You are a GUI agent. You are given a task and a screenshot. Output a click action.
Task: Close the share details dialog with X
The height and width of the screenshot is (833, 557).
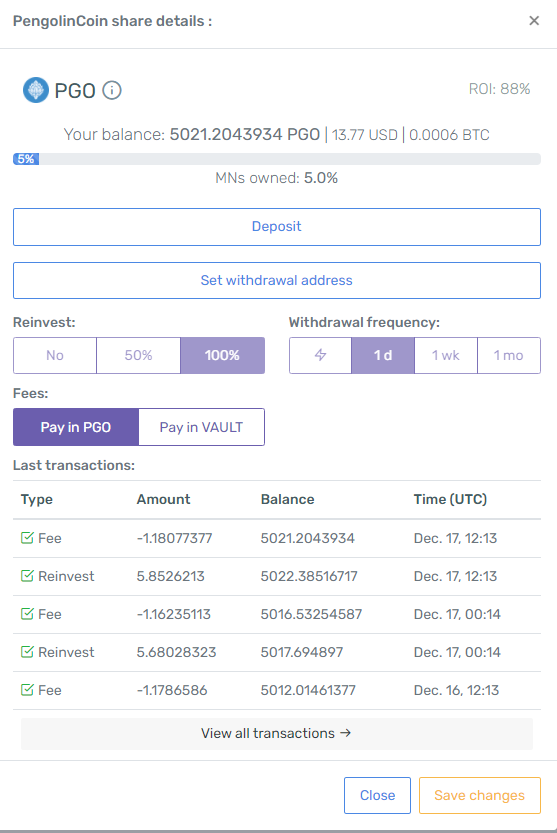(534, 21)
